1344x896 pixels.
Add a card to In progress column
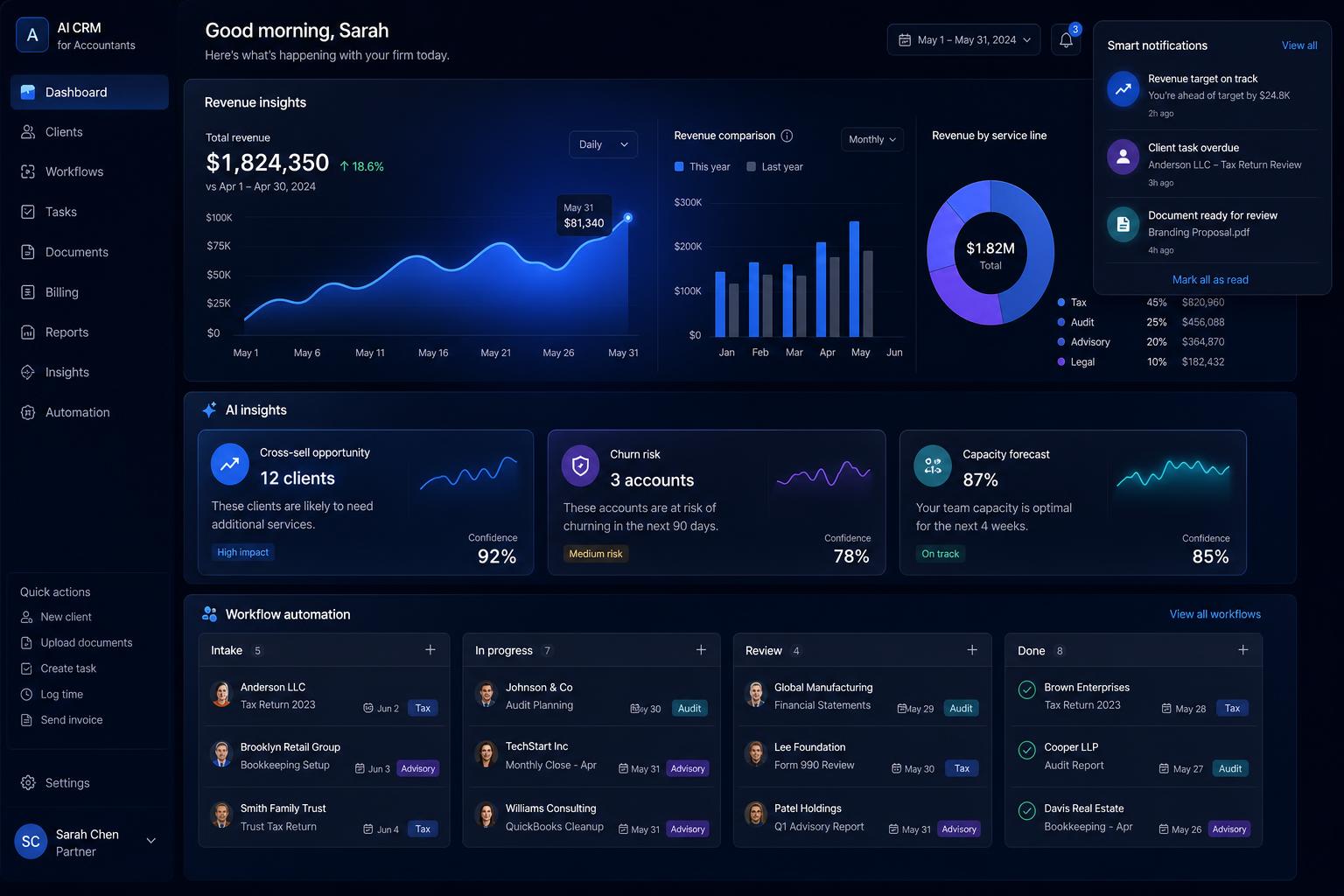701,650
